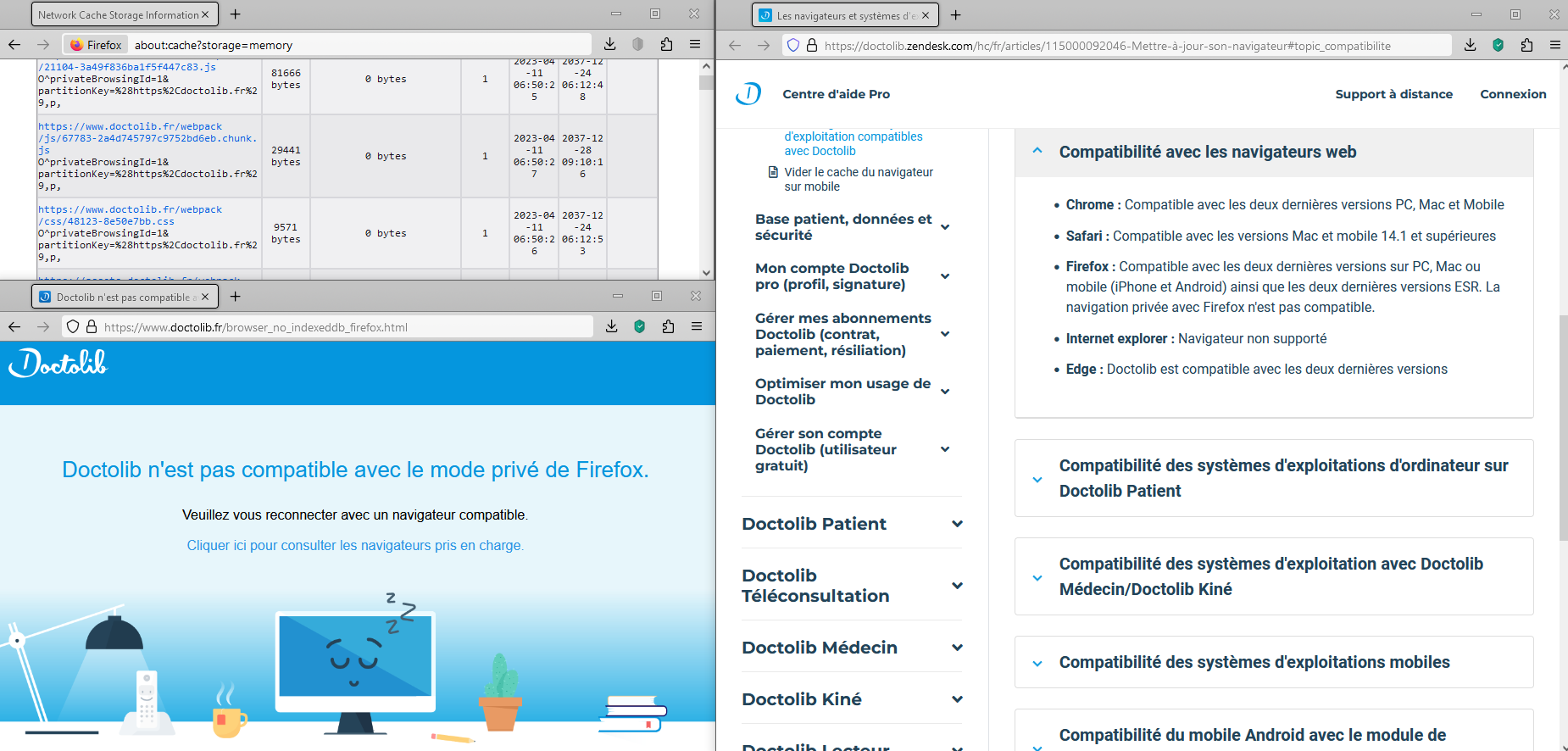Open application menu in the about:cache window

695,45
